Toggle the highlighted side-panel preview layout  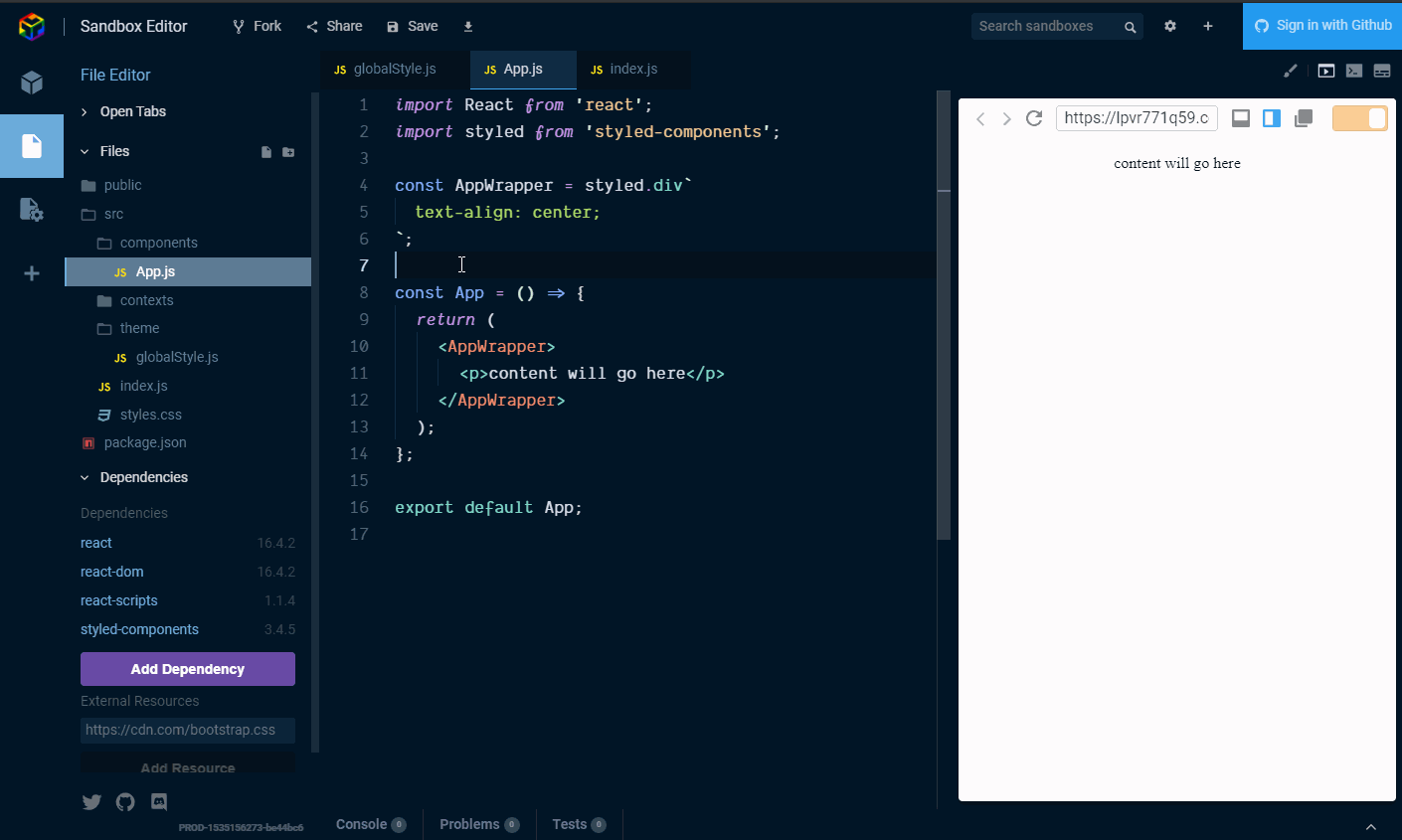tap(1271, 118)
